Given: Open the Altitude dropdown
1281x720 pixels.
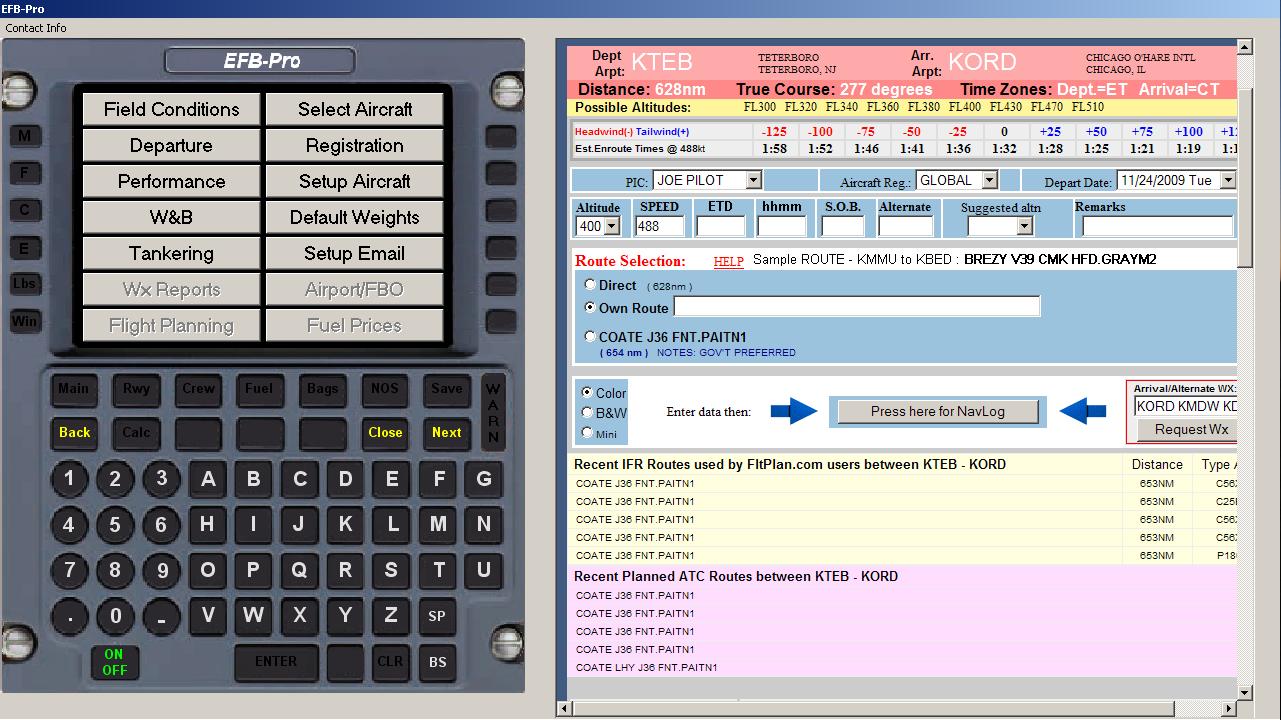Looking at the screenshot, I should 598,226.
